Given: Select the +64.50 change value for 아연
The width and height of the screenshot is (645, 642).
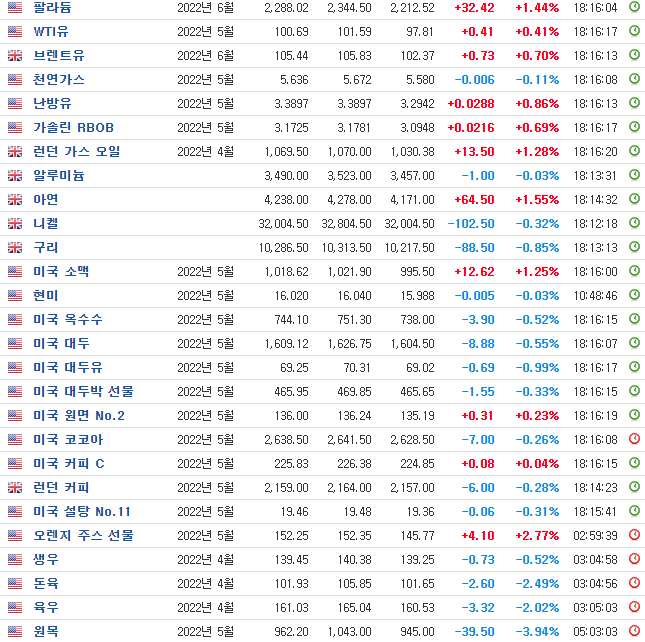Looking at the screenshot, I should click(474, 199).
